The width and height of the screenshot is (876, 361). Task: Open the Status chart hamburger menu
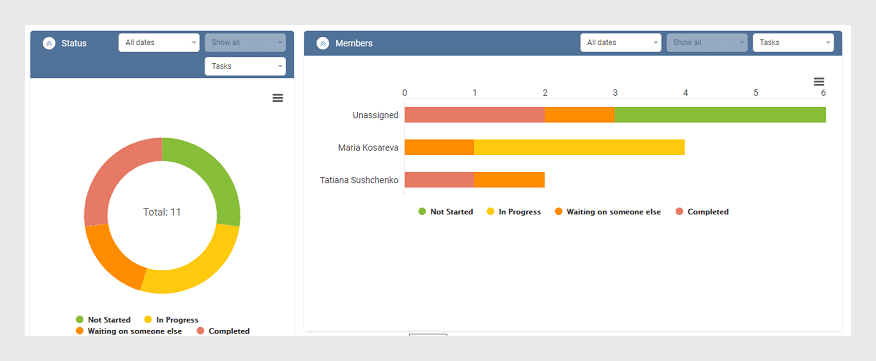coord(278,98)
